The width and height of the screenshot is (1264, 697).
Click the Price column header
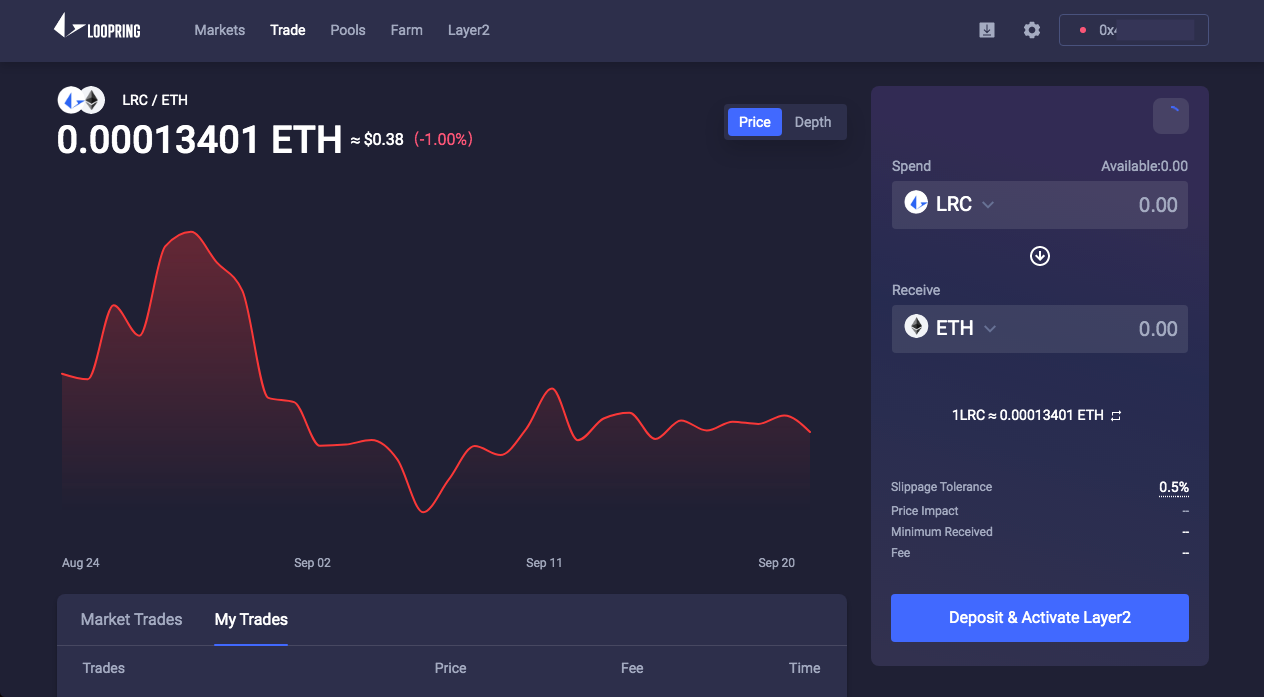(x=450, y=668)
